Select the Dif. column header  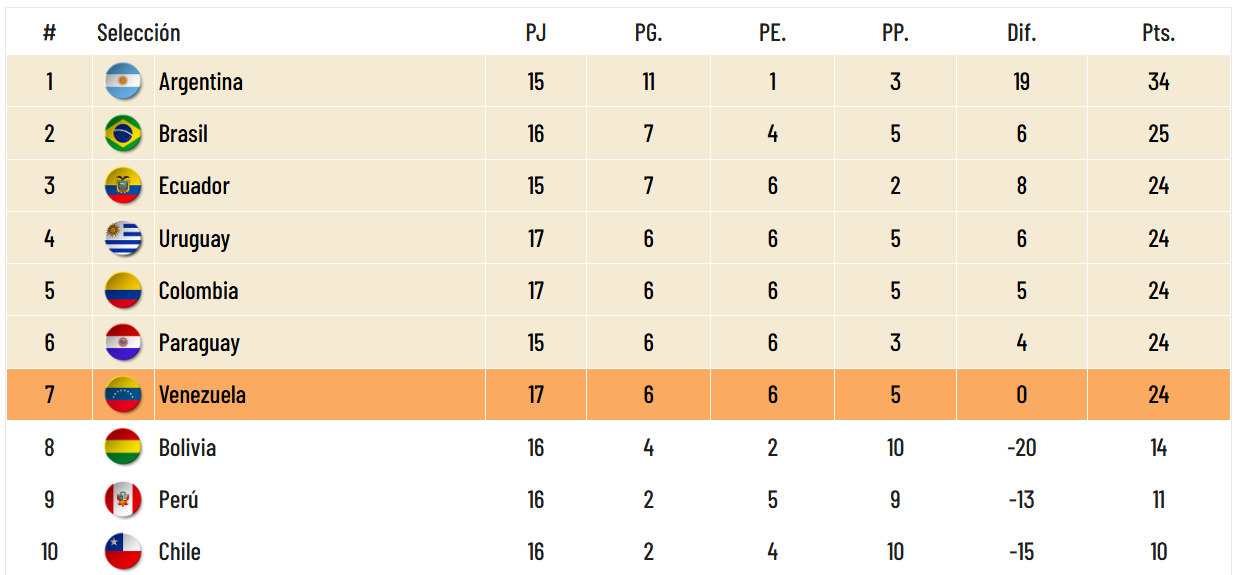1021,32
